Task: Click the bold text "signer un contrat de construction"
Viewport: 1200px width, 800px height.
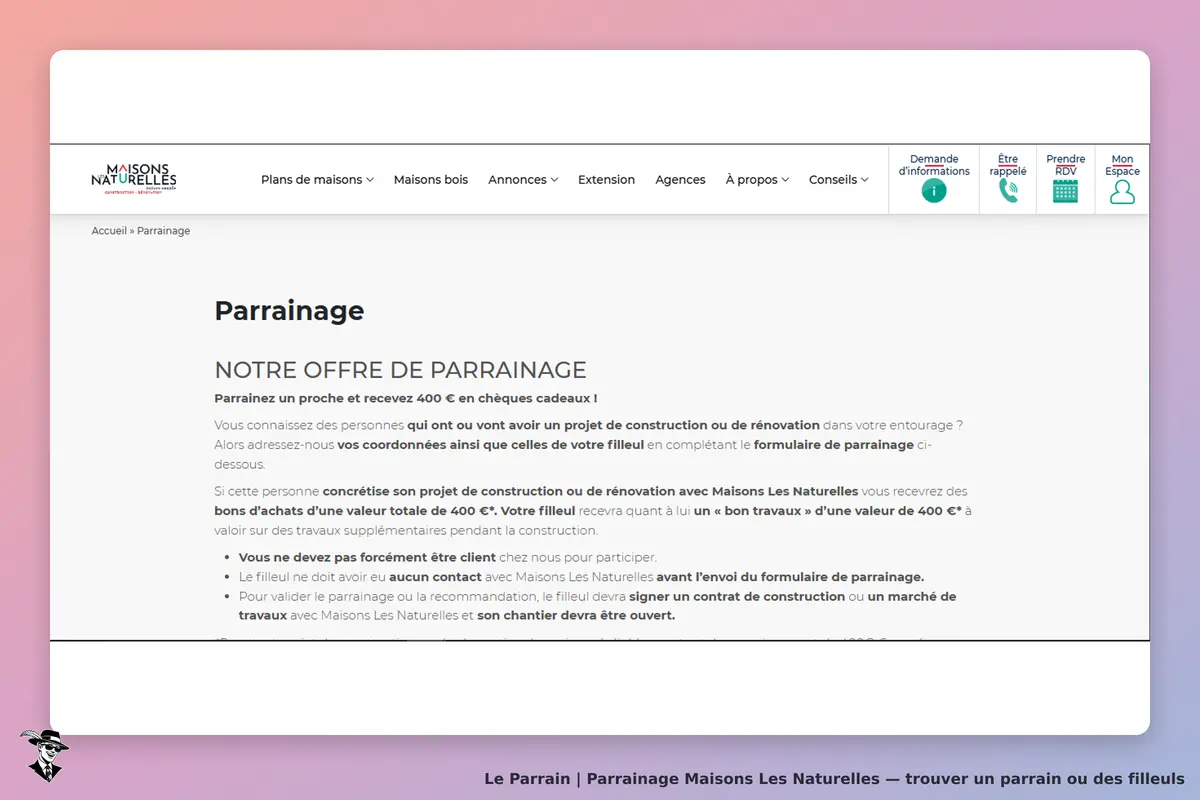Action: coord(737,597)
